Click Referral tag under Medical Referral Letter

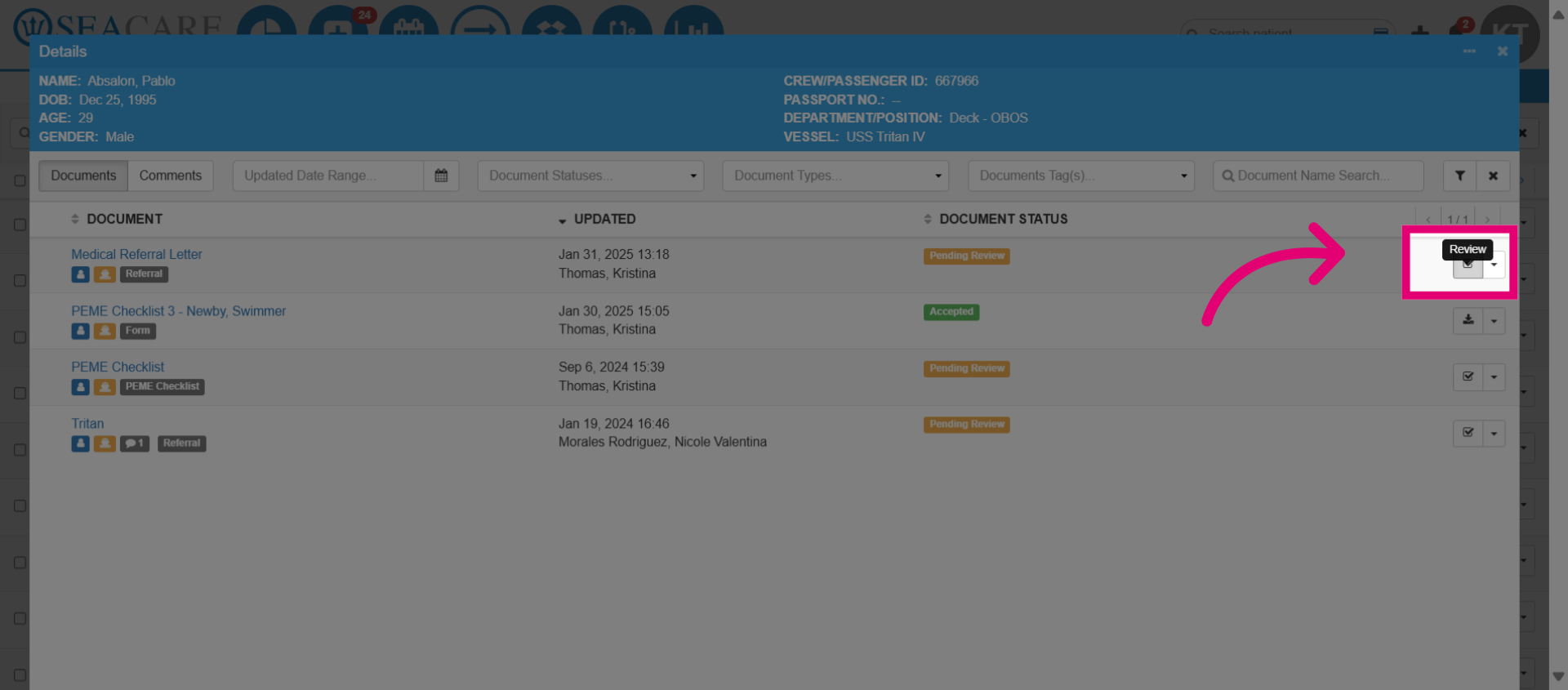click(144, 274)
